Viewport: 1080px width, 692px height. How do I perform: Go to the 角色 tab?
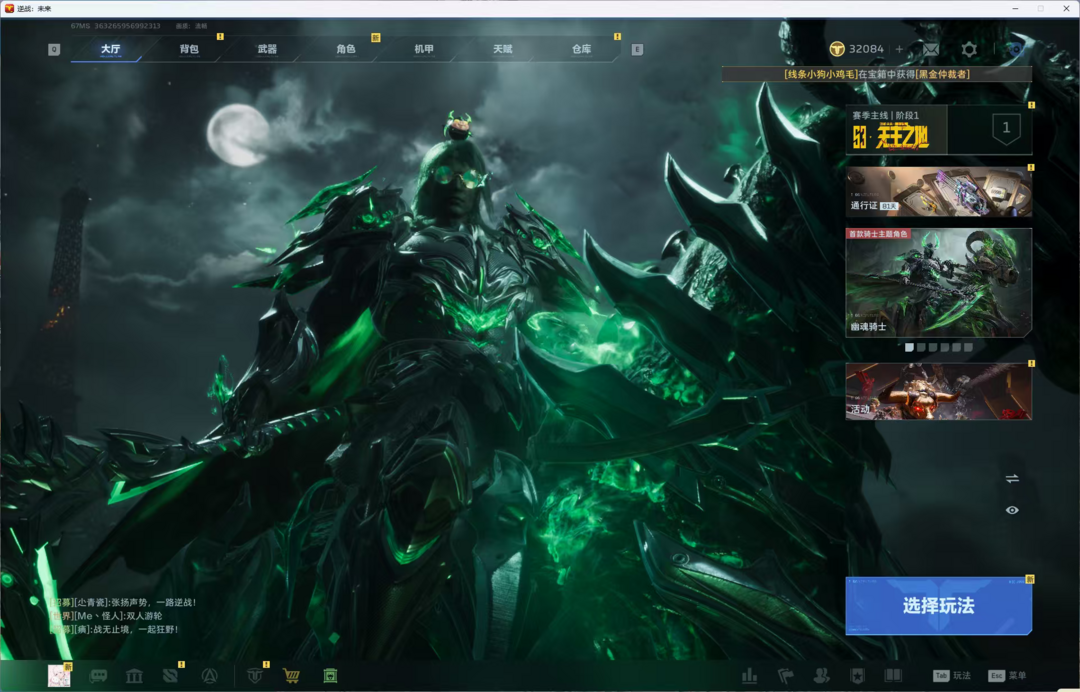click(346, 49)
